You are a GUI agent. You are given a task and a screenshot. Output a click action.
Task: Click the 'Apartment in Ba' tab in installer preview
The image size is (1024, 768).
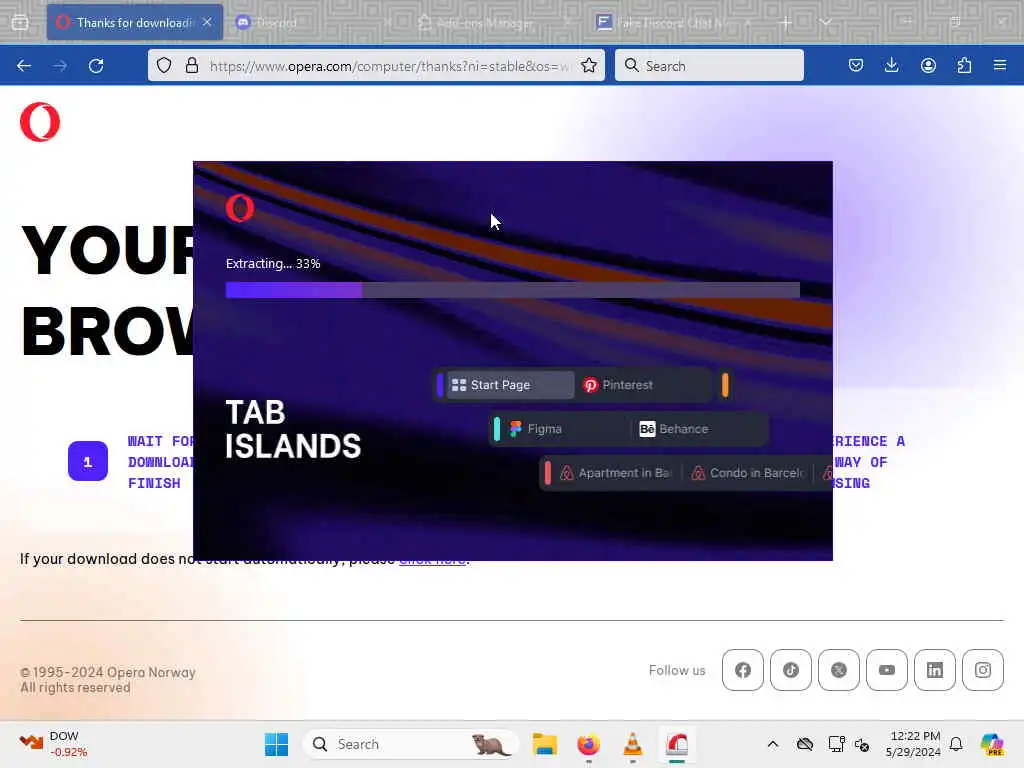point(616,473)
